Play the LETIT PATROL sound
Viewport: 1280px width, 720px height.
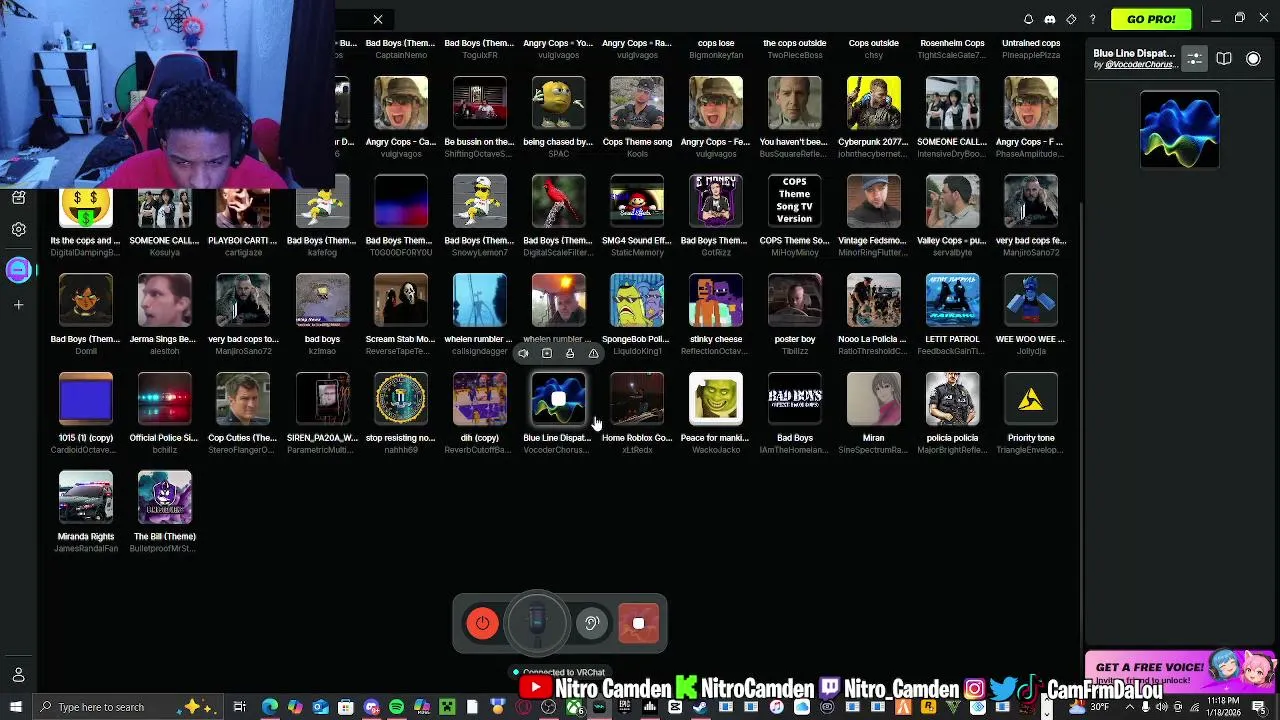click(952, 300)
